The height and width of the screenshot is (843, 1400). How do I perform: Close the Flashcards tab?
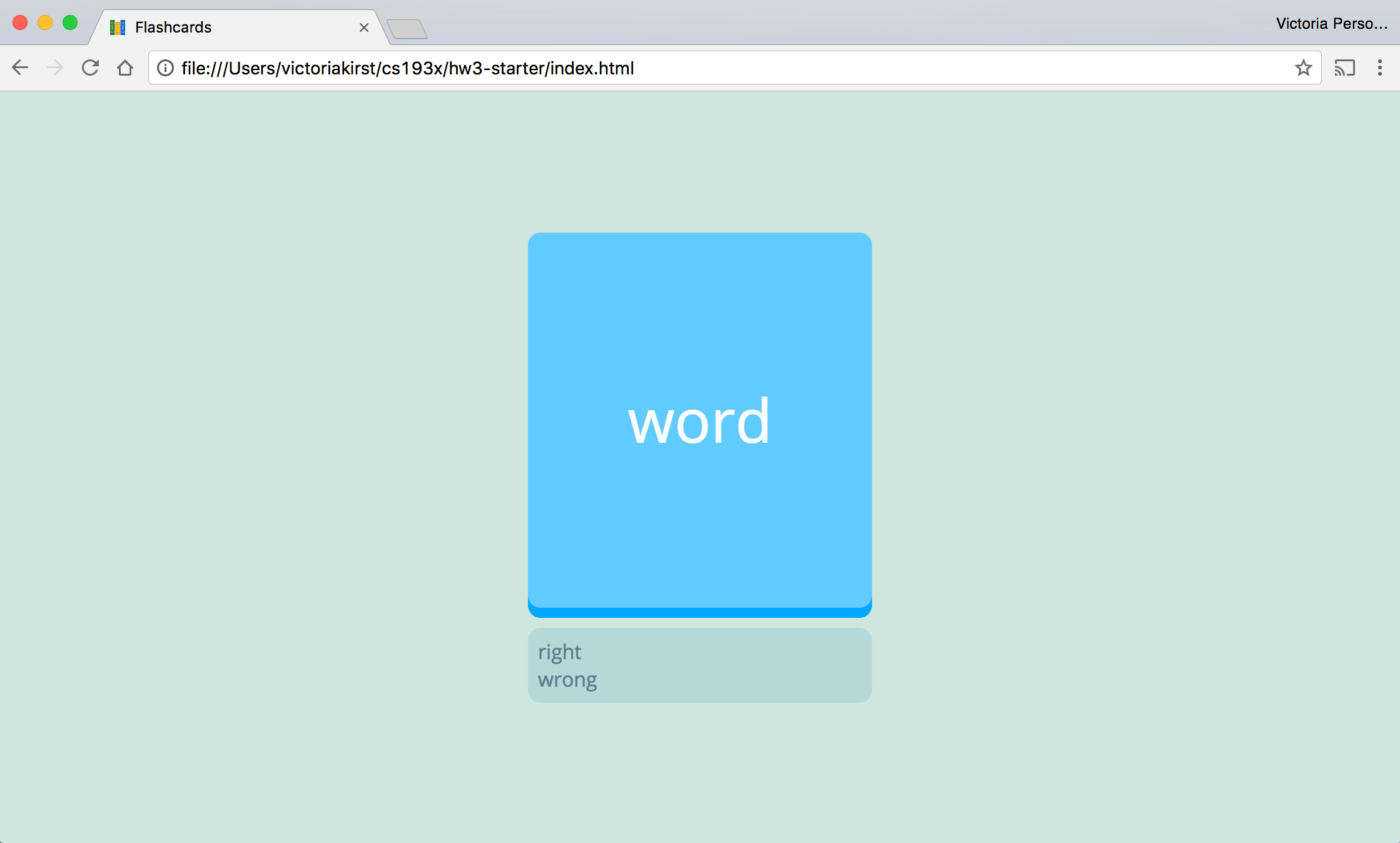[x=364, y=28]
